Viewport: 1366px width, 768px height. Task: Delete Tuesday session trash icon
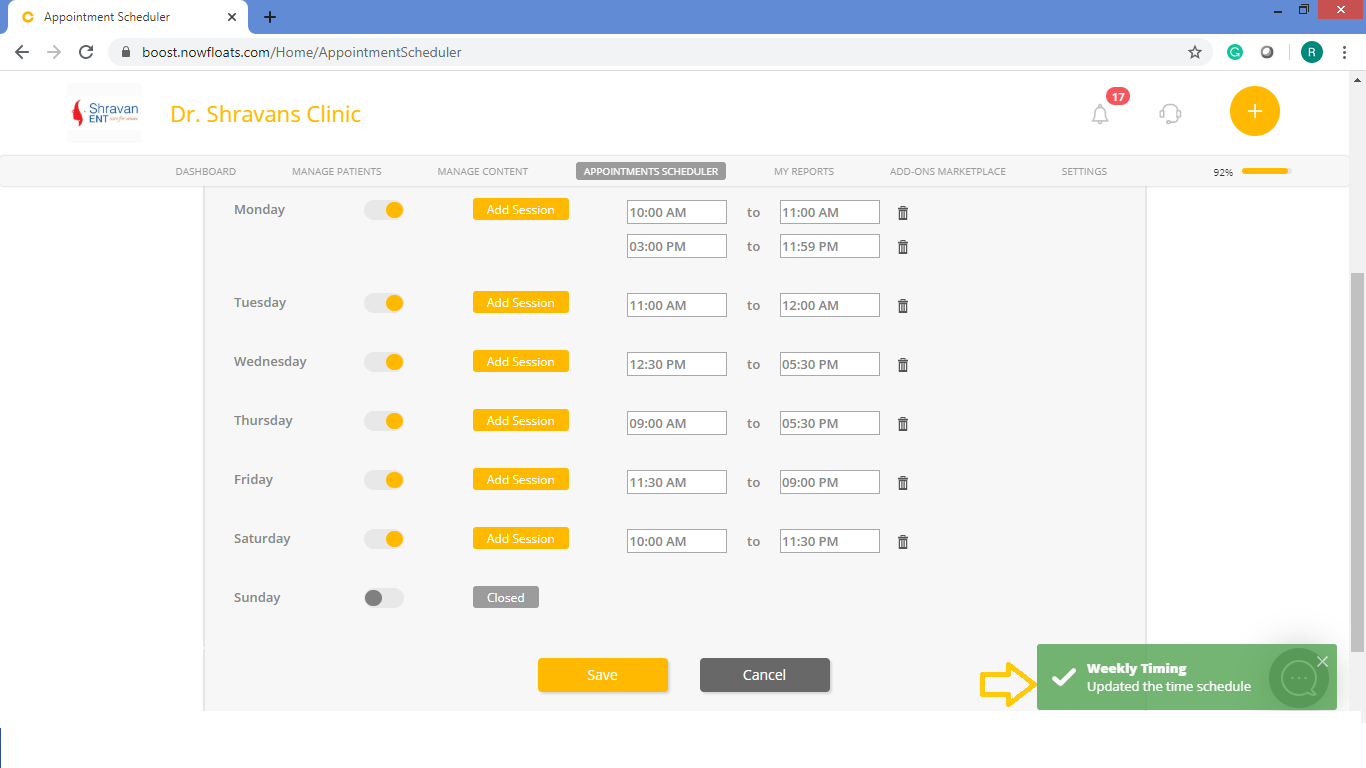(903, 306)
